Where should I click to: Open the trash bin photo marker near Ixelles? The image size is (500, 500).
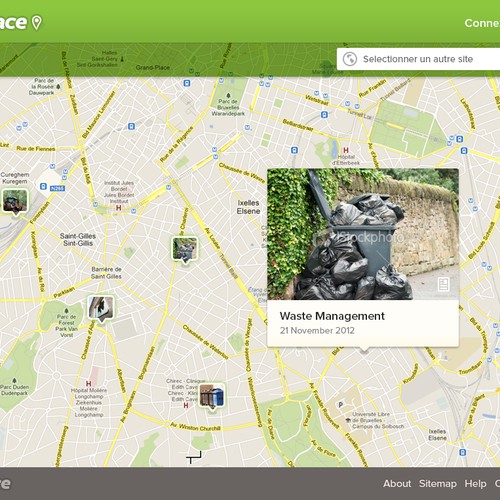point(185,249)
